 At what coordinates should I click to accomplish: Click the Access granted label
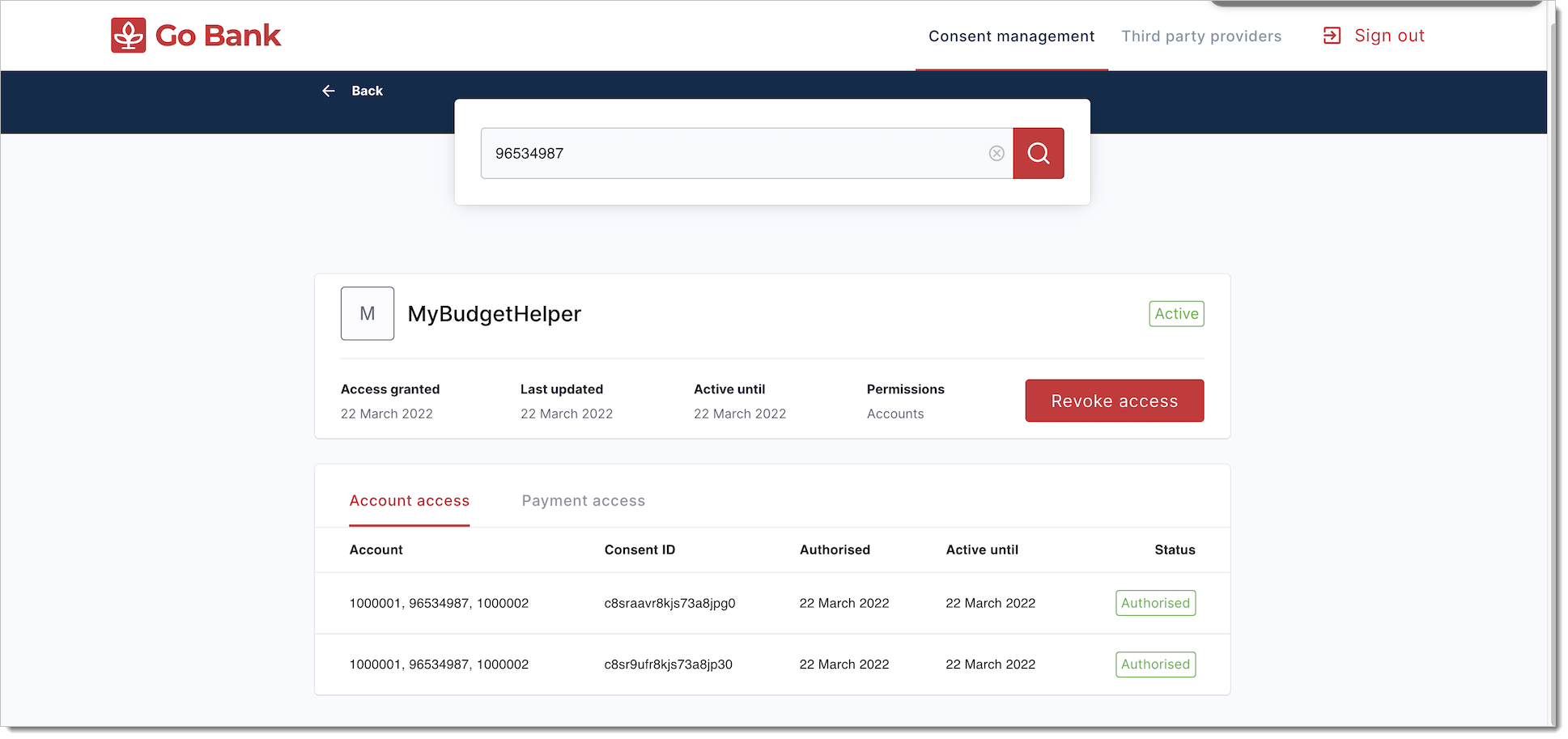point(390,389)
